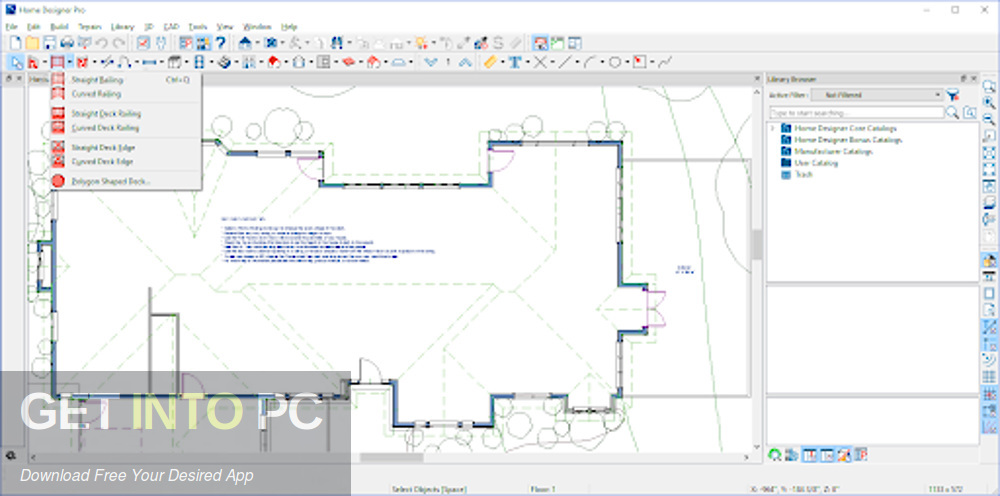Toggle the highlighted colorful grid button beside Help icon
Image resolution: width=1000 pixels, height=496 pixels.
point(203,43)
